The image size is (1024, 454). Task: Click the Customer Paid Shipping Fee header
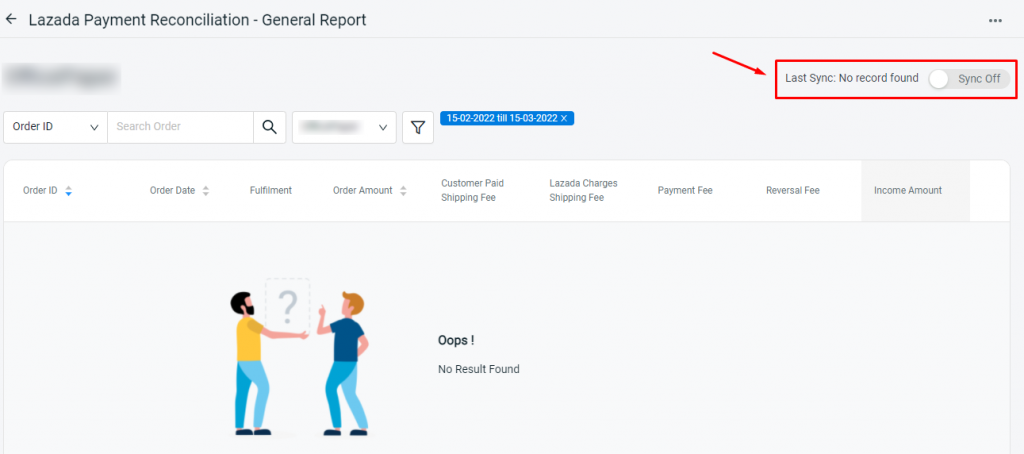click(x=472, y=190)
